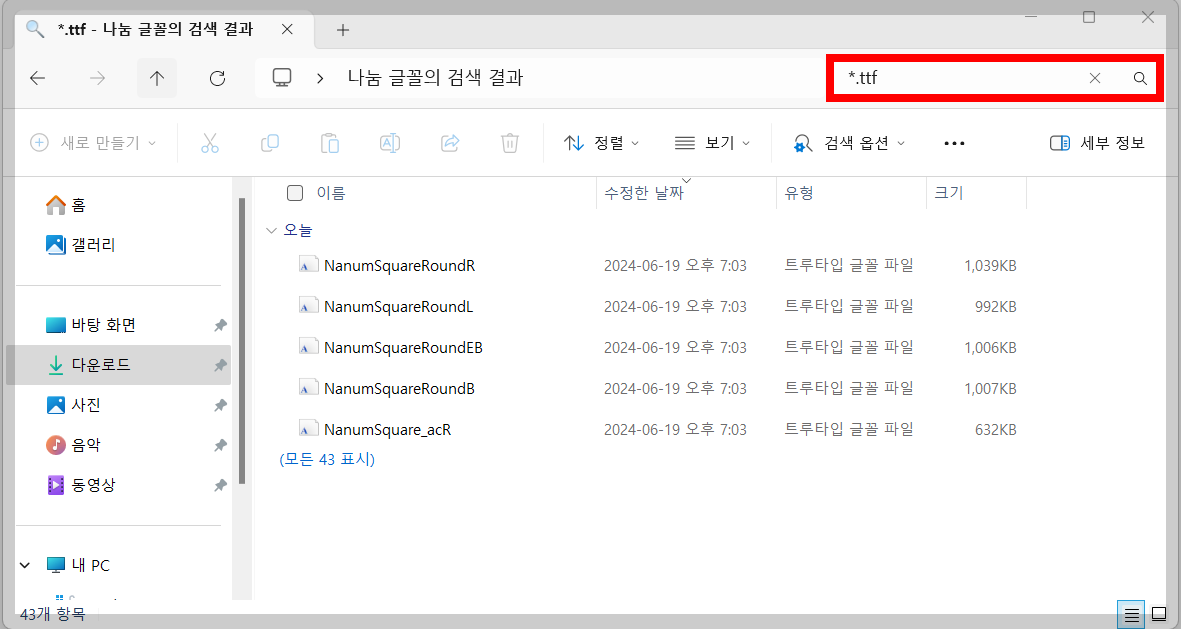Select the Rename icon in toolbar
Image resolution: width=1181 pixels, height=629 pixels.
(389, 142)
